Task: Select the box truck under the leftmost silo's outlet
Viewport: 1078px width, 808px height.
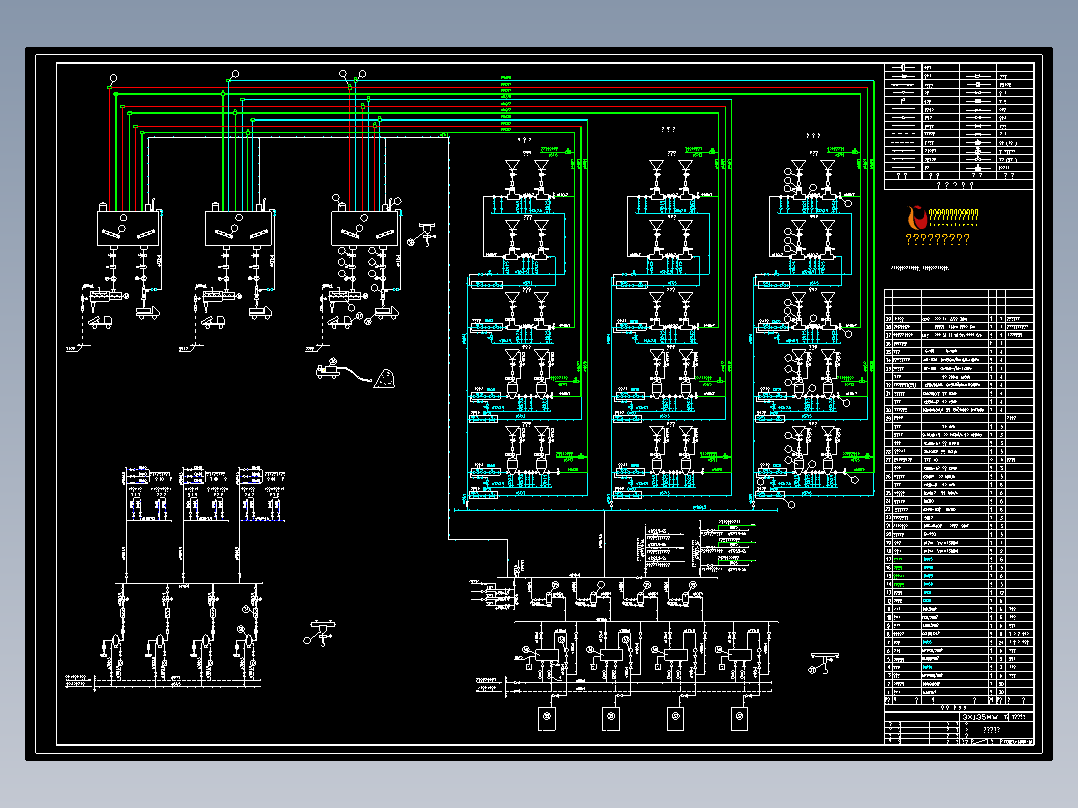Action: [147, 313]
